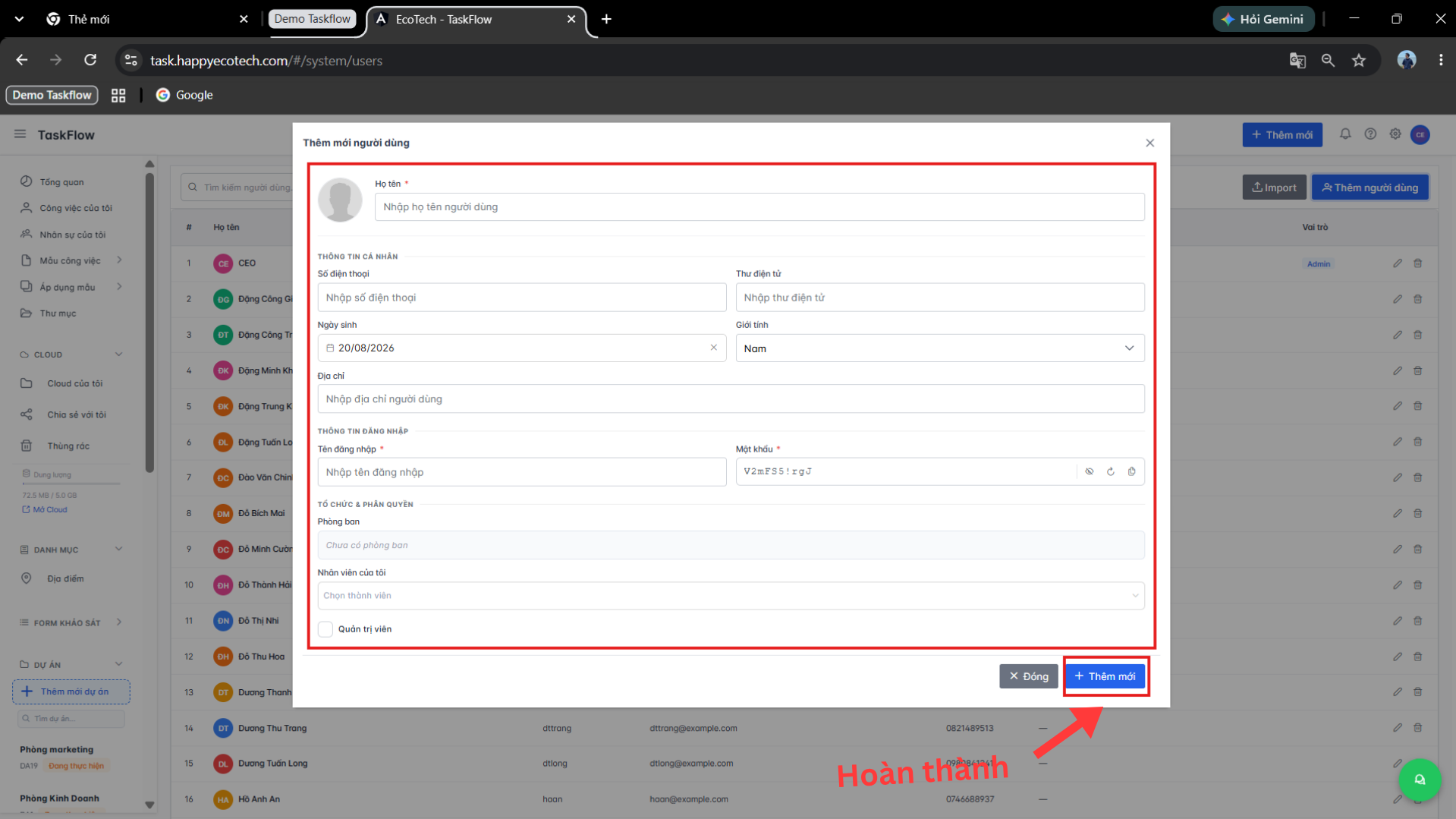Screen dimensions: 1456x819
Task: Collapse the DỰ ÁN section
Action: [118, 664]
